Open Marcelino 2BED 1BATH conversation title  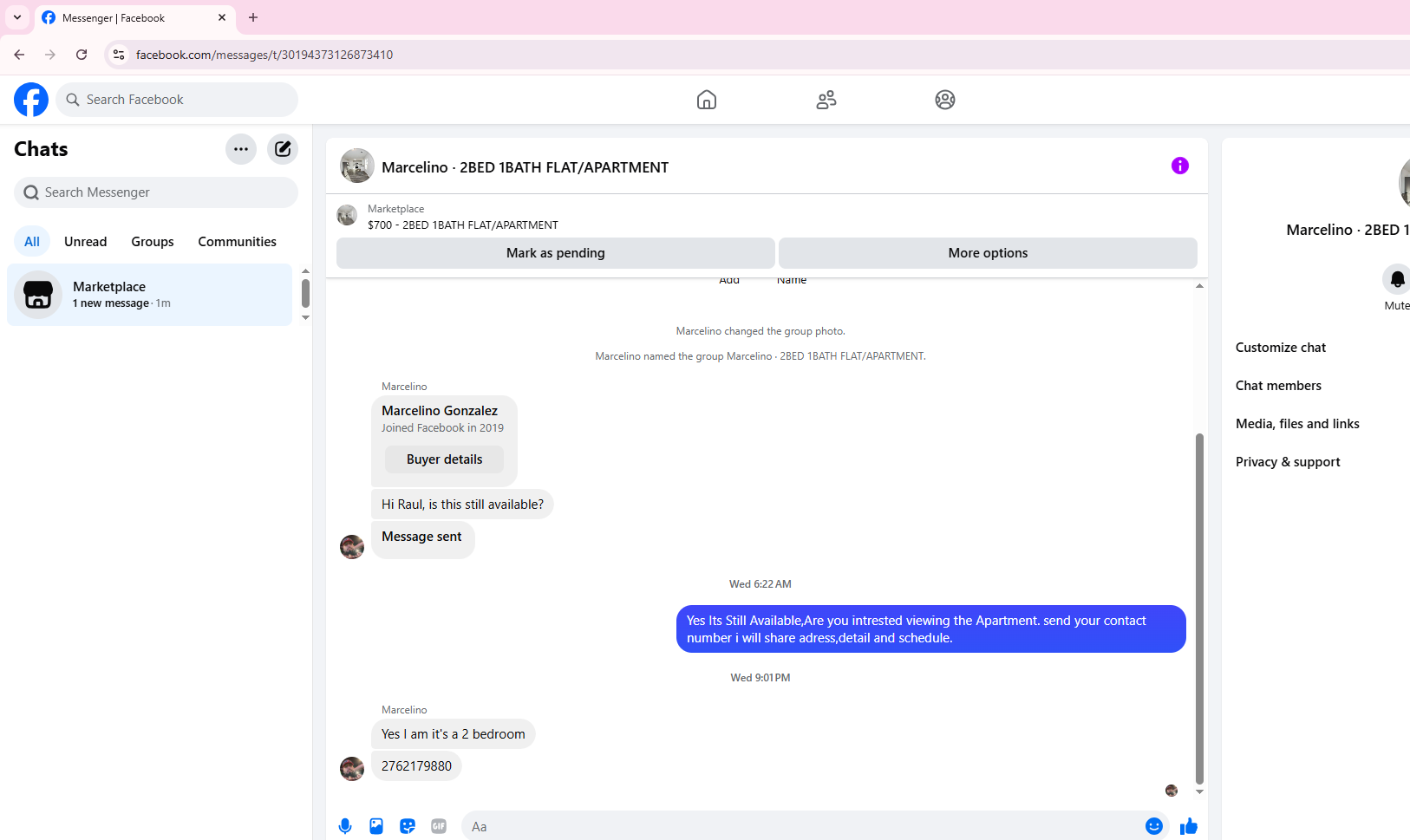click(525, 167)
